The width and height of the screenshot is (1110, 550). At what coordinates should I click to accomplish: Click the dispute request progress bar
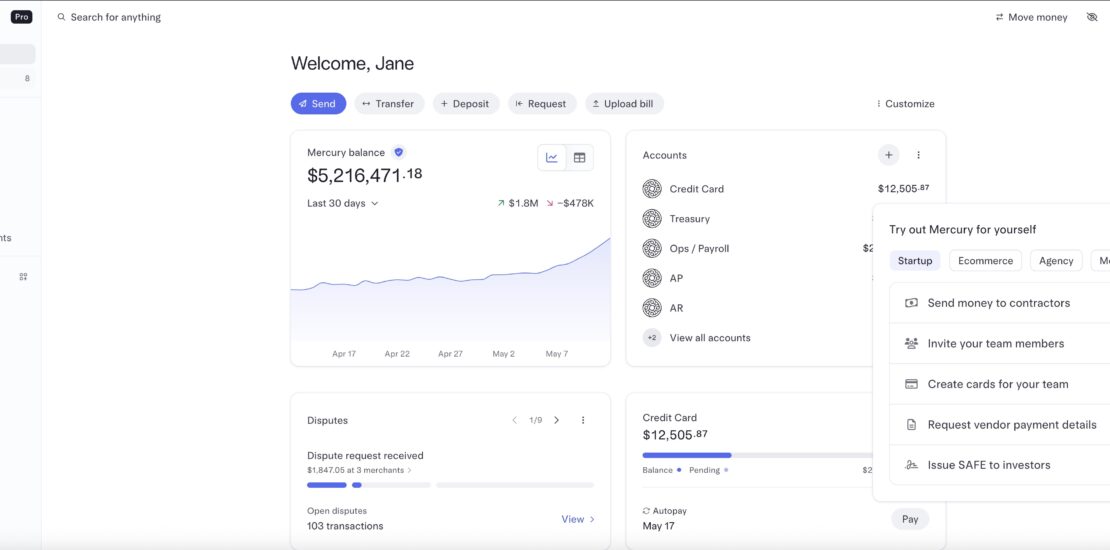click(x=450, y=485)
